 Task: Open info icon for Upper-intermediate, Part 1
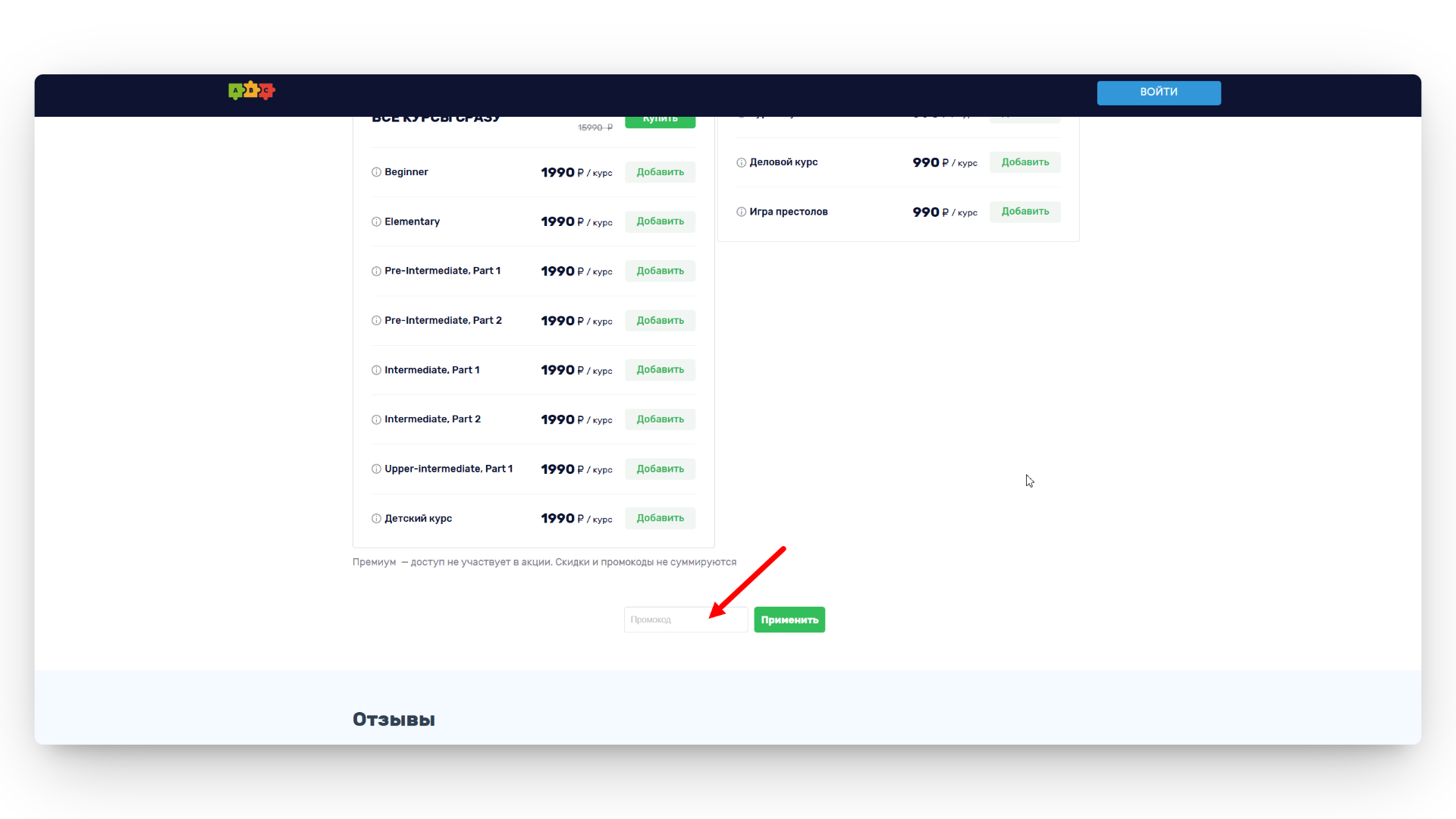376,469
